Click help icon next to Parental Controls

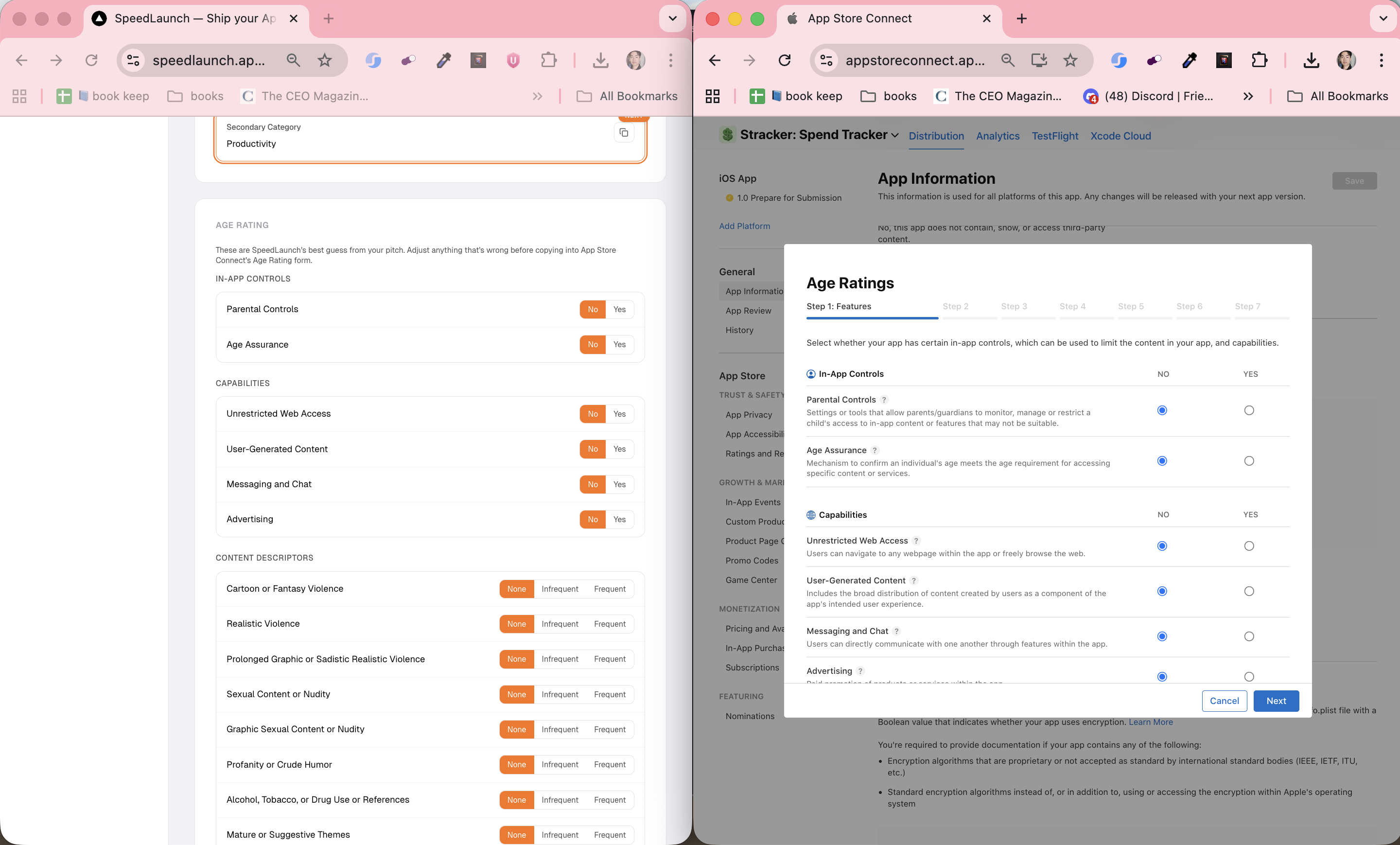click(x=884, y=400)
